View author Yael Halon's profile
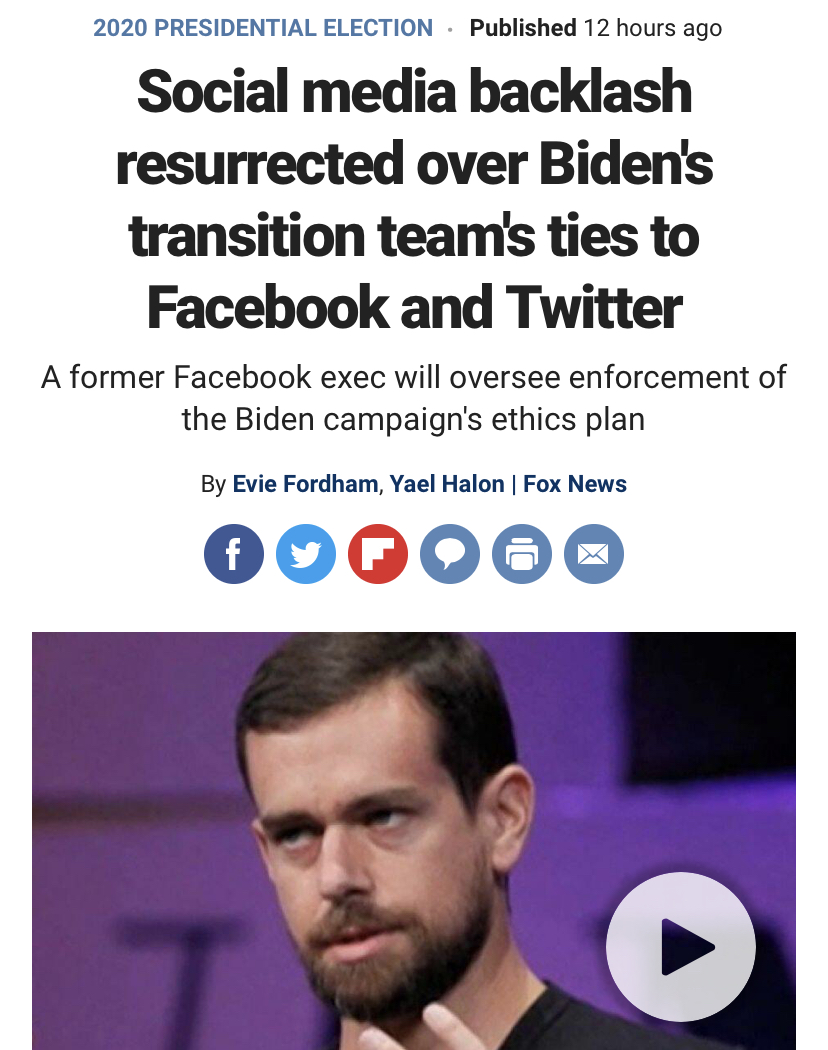Viewport: 828px width, 1050px height. 447,483
